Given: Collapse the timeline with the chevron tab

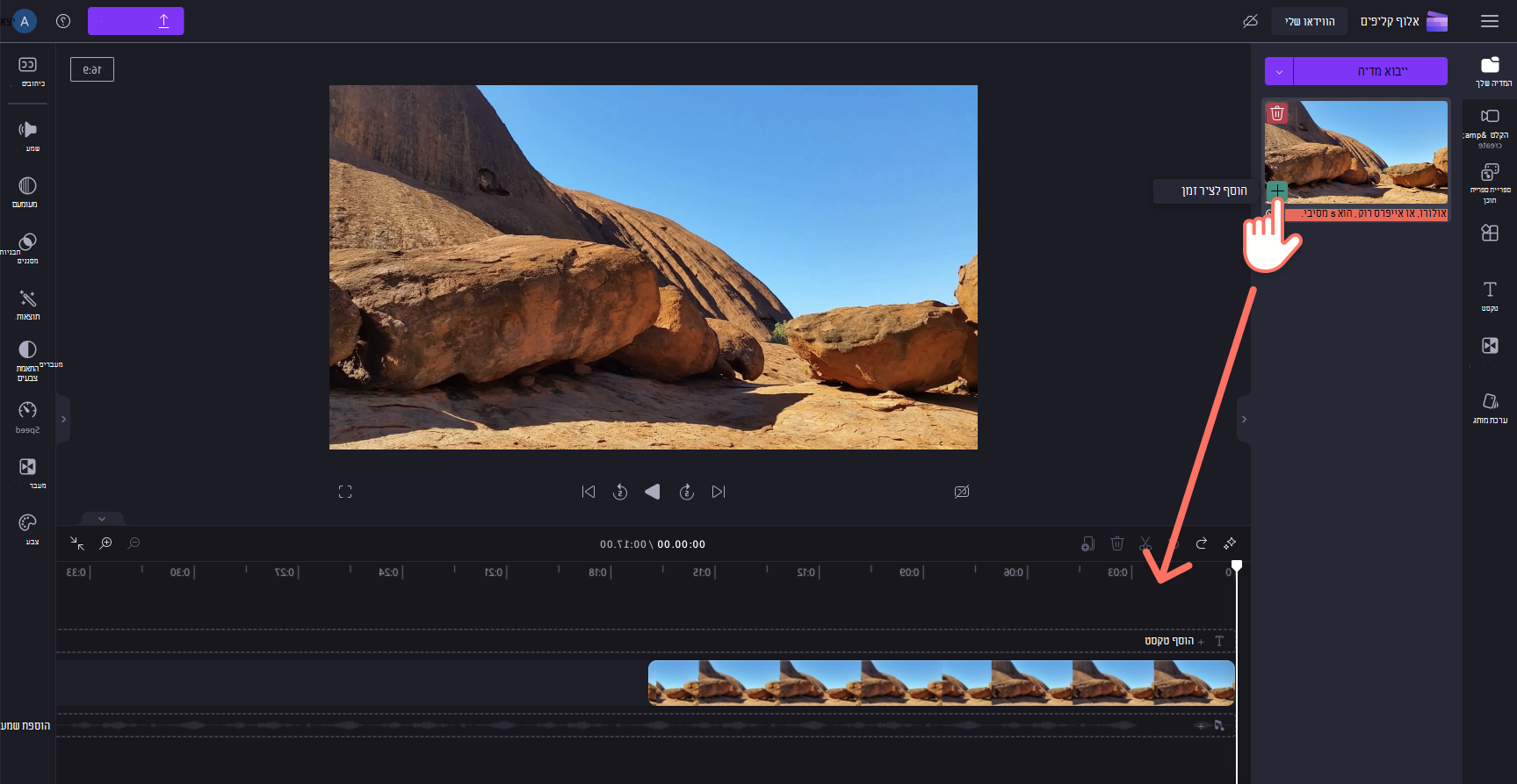Looking at the screenshot, I should point(102,519).
